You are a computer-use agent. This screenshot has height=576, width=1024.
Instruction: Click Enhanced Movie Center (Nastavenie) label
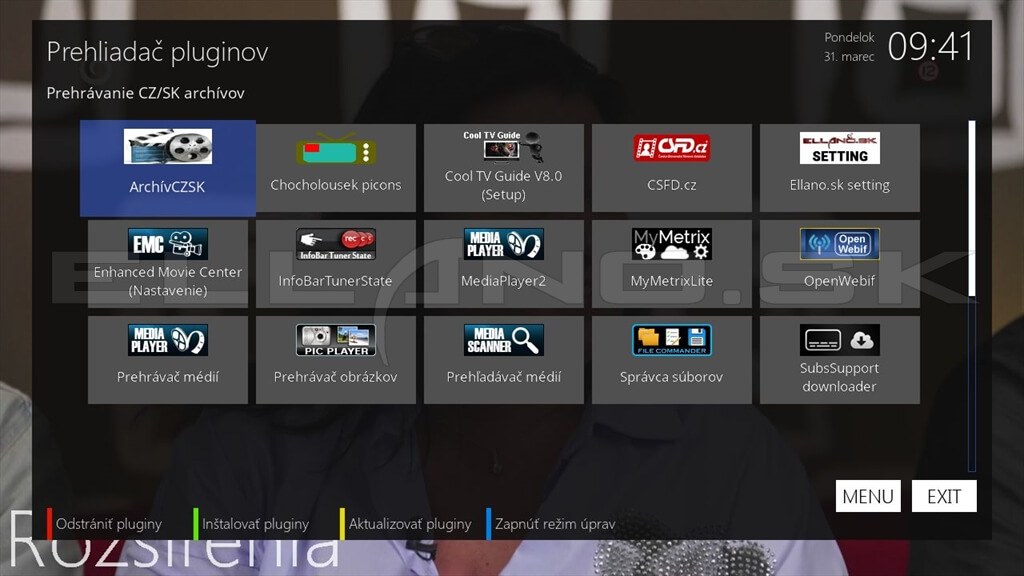168,281
